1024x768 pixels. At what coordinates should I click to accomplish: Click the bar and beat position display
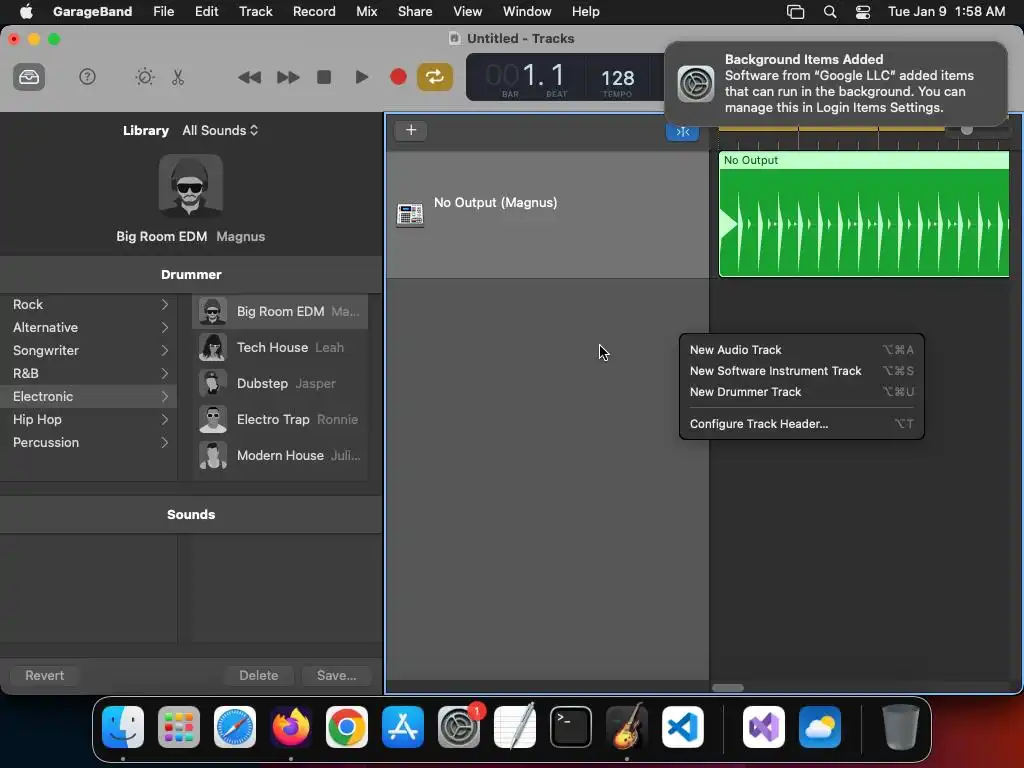[x=526, y=77]
